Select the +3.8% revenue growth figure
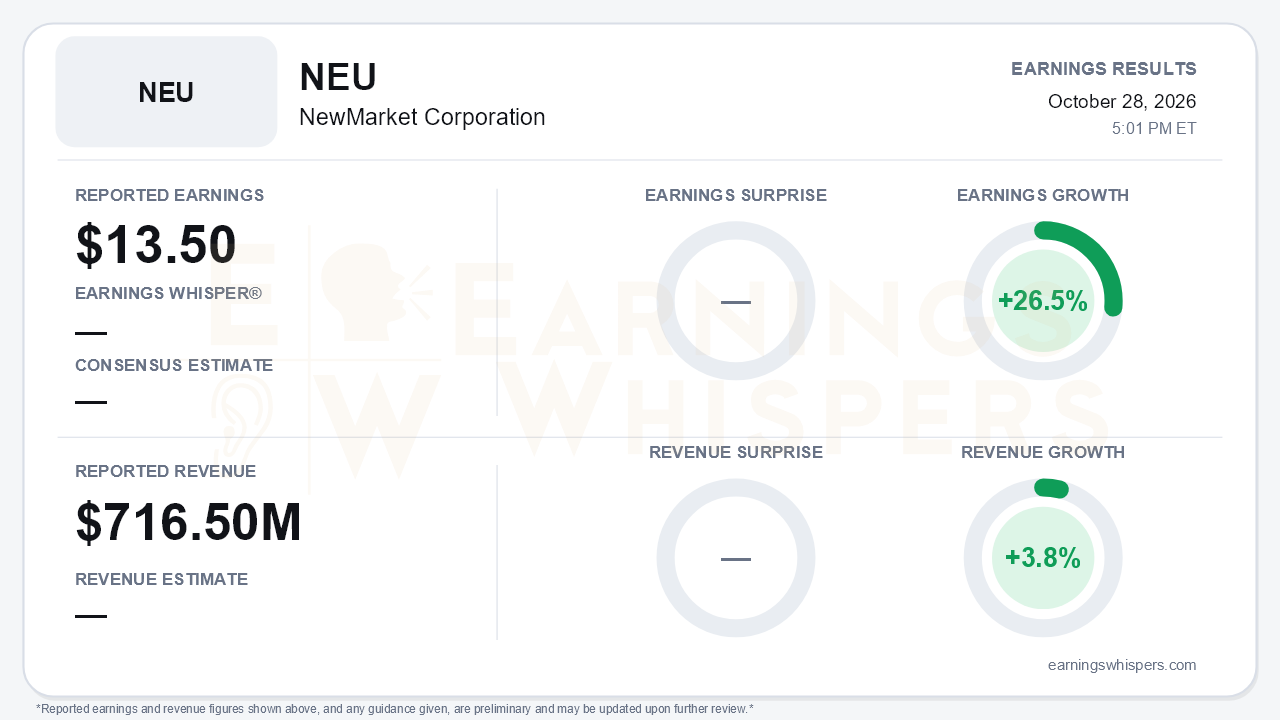 1043,558
